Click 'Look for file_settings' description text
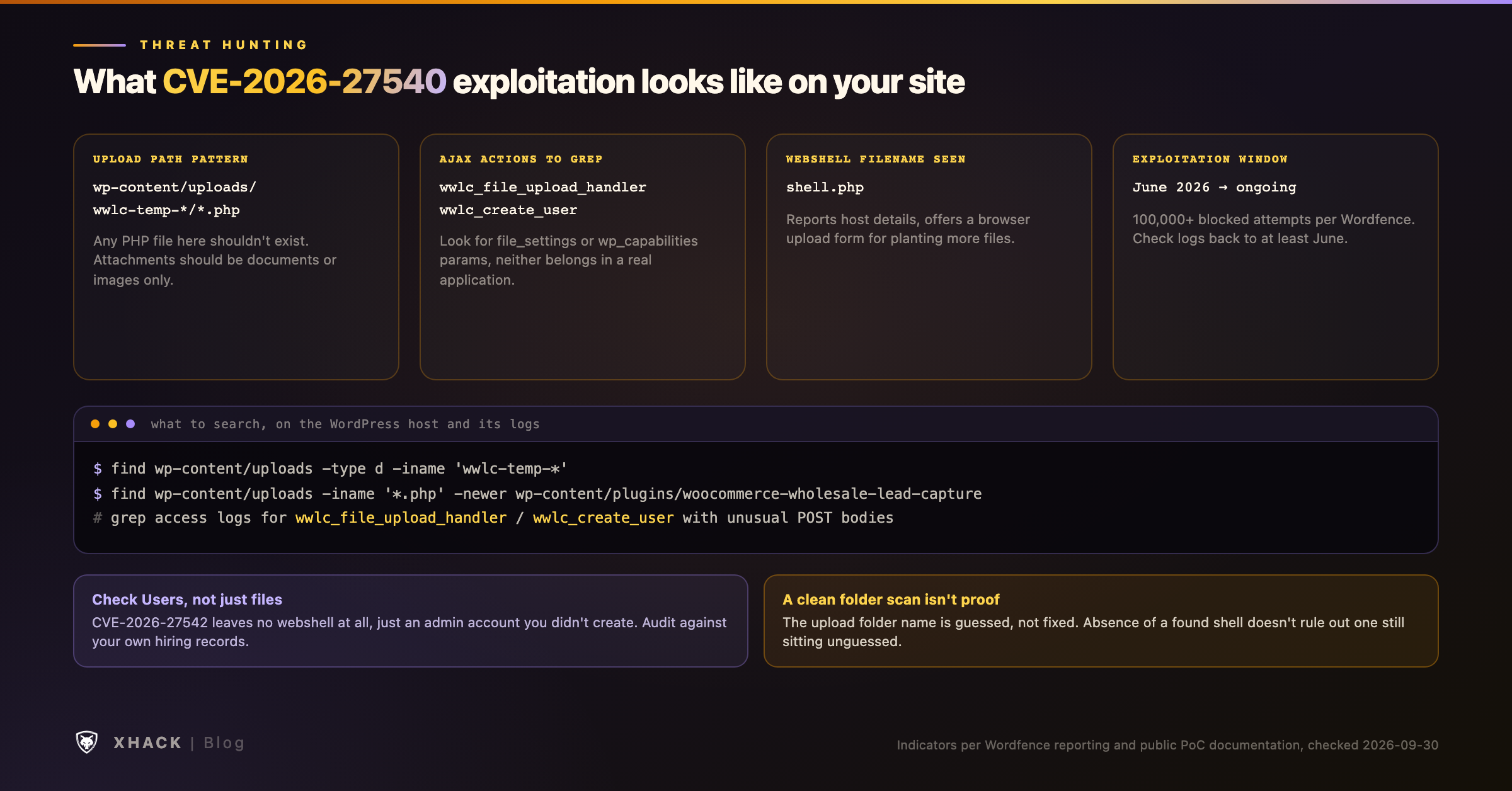Image resolution: width=1512 pixels, height=791 pixels. 568,260
